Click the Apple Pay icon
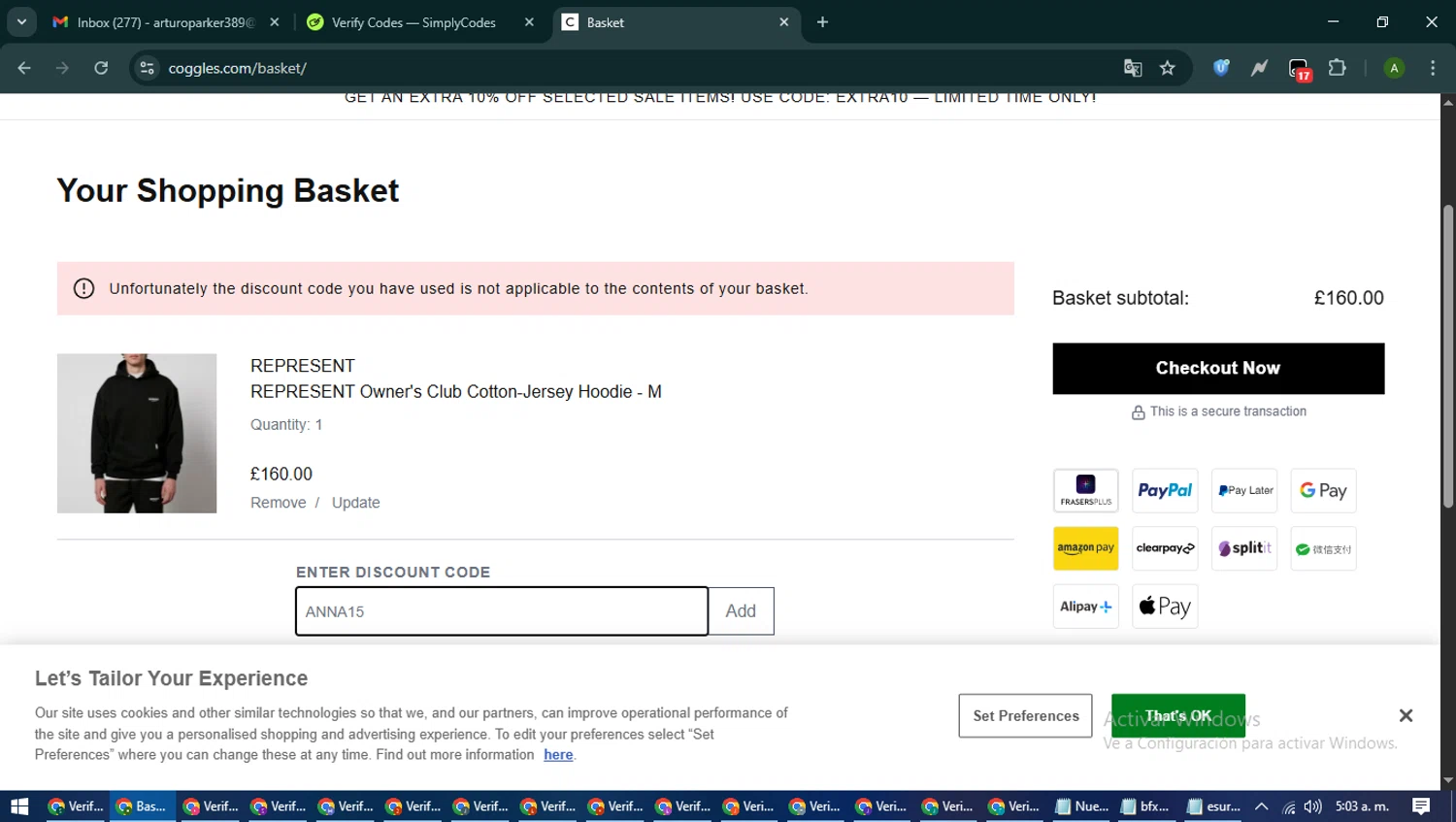 pos(1165,607)
